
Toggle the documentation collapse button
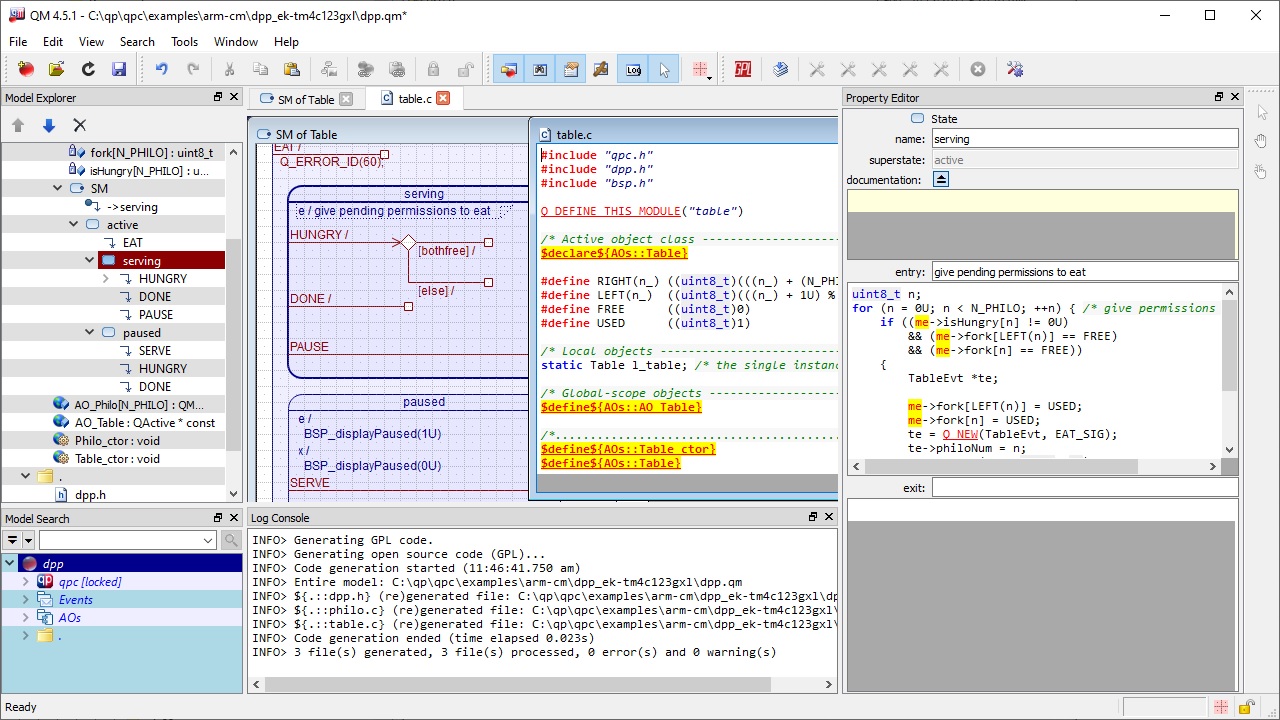click(x=941, y=180)
